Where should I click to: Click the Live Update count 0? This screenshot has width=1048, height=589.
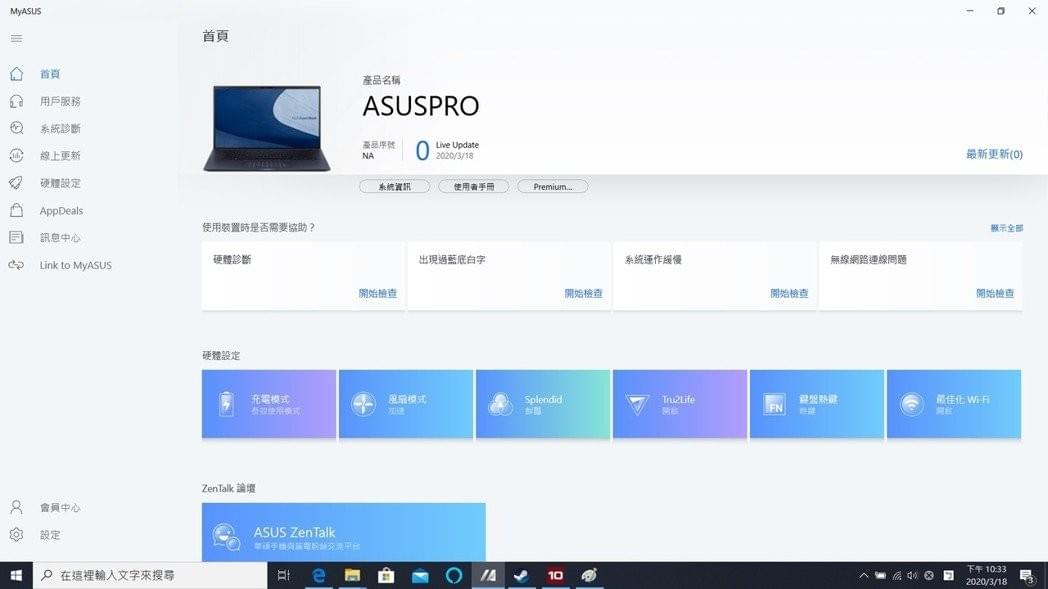(422, 150)
